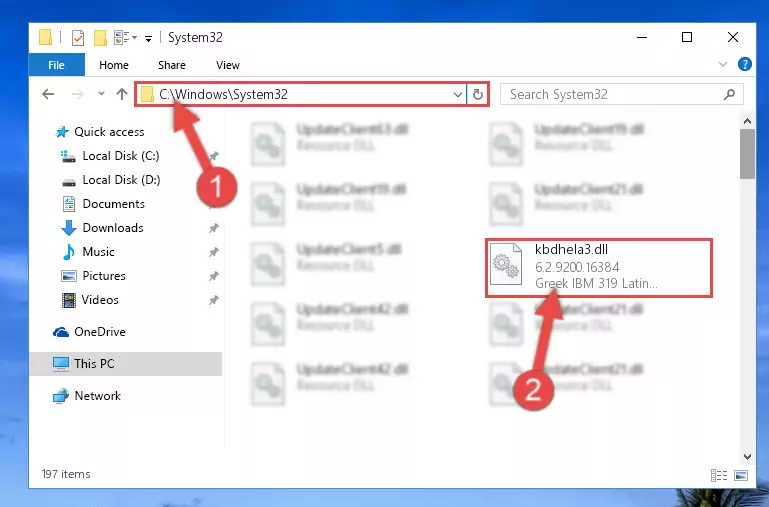The width and height of the screenshot is (769, 507).
Task: Go back with the Back arrow
Action: 48,94
